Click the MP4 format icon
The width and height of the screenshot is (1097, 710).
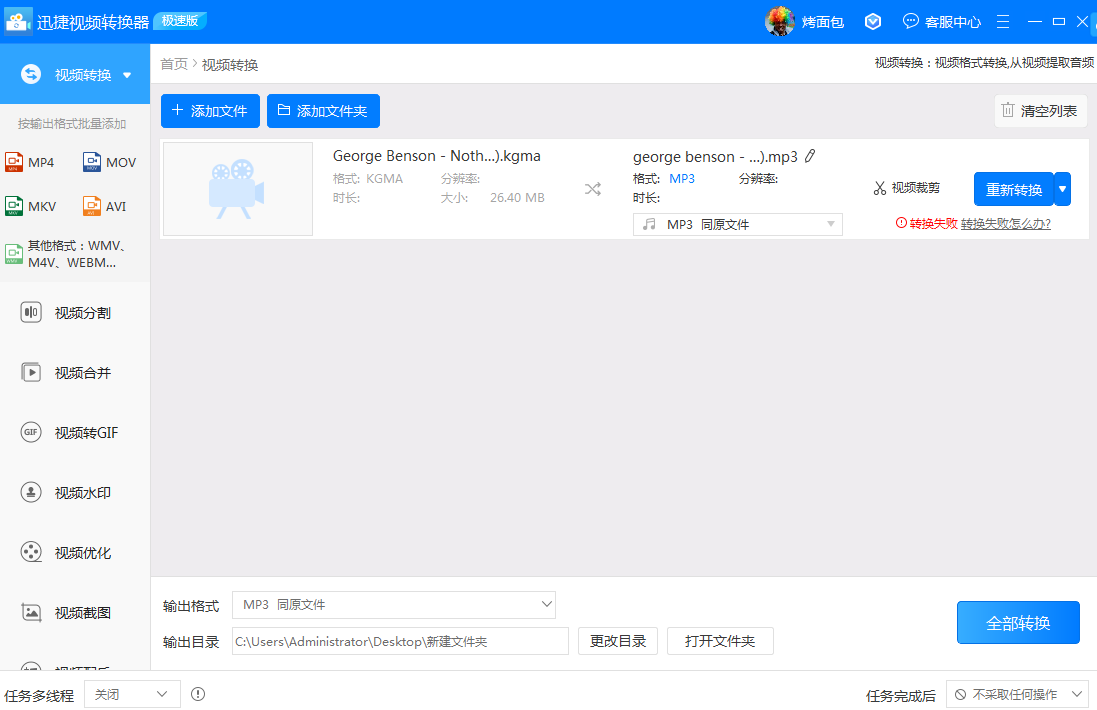[14, 162]
